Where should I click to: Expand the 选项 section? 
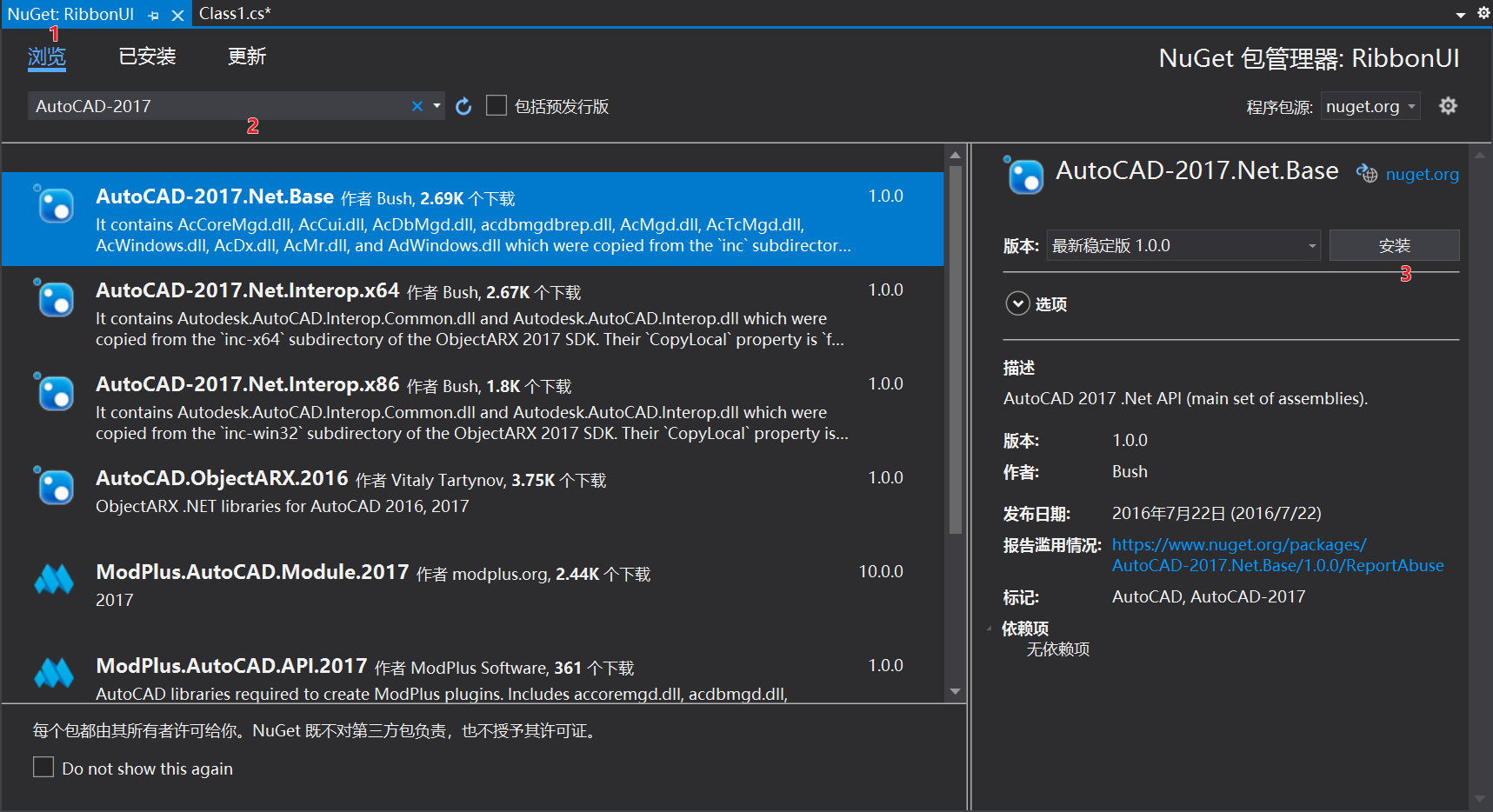[x=1017, y=303]
